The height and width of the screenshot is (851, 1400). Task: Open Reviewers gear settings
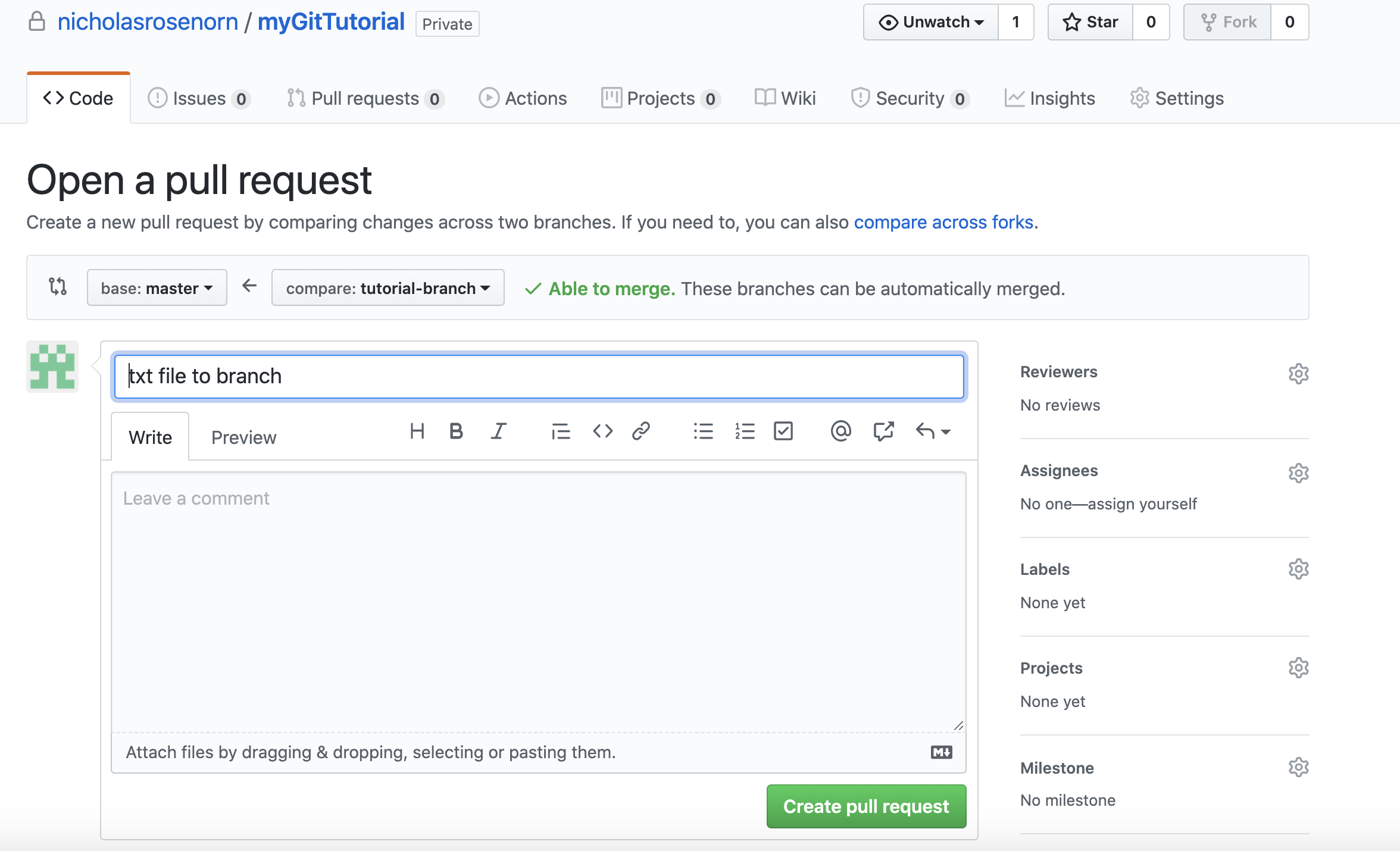[x=1298, y=374]
